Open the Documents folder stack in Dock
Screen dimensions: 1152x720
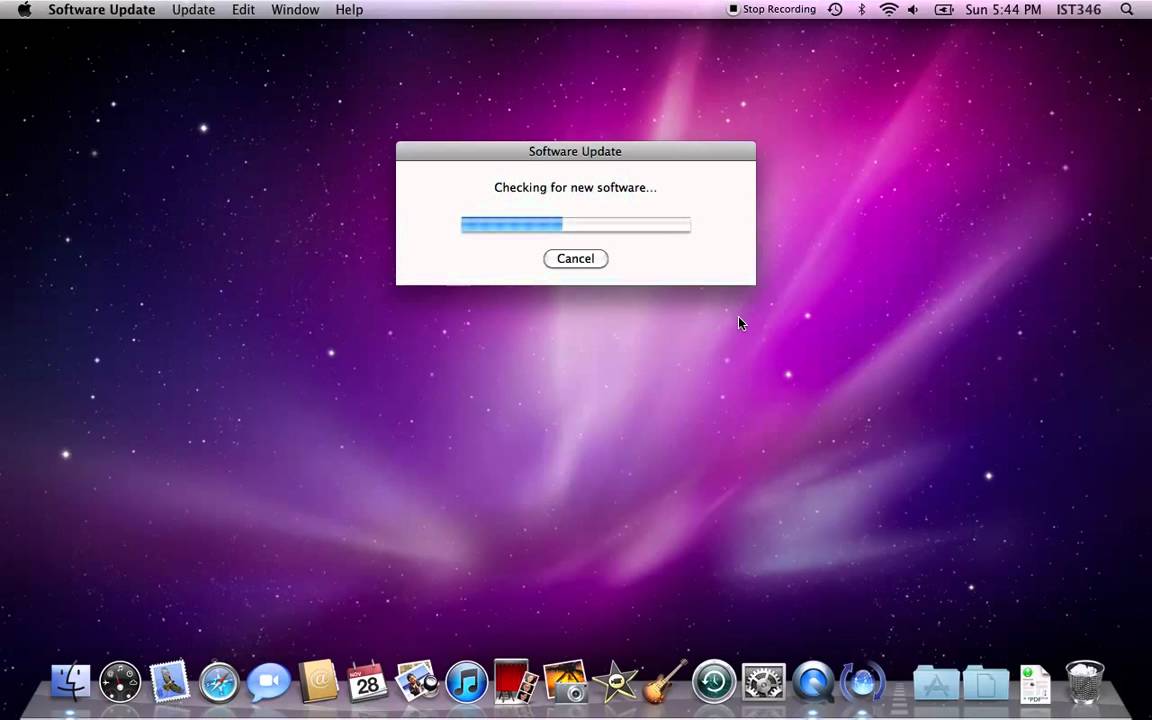click(985, 683)
